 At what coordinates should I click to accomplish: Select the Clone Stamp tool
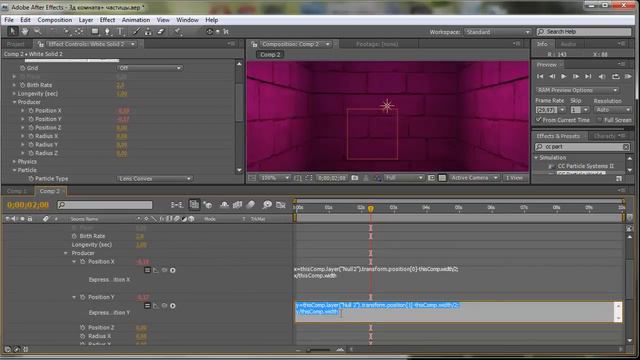click(x=148, y=31)
